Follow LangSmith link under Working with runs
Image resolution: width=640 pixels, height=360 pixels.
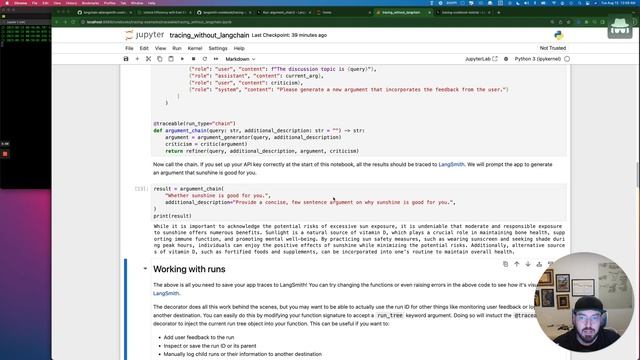(166, 293)
